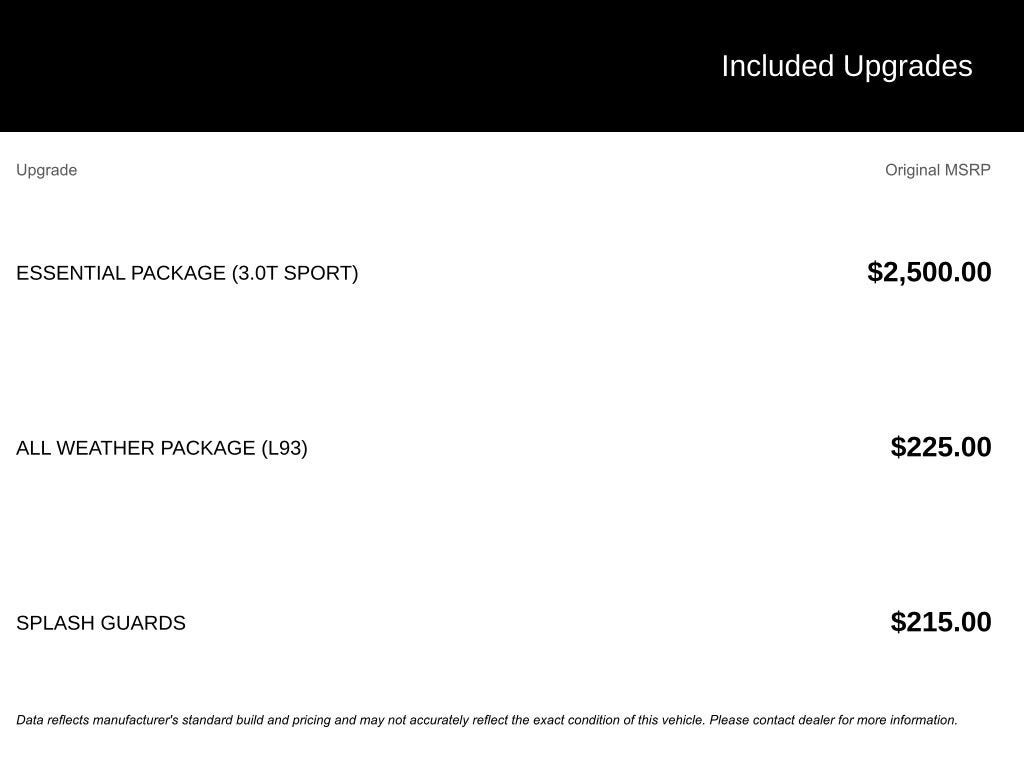Select the SPLASH GUARDS upgrade label
The width and height of the screenshot is (1024, 768).
(101, 623)
